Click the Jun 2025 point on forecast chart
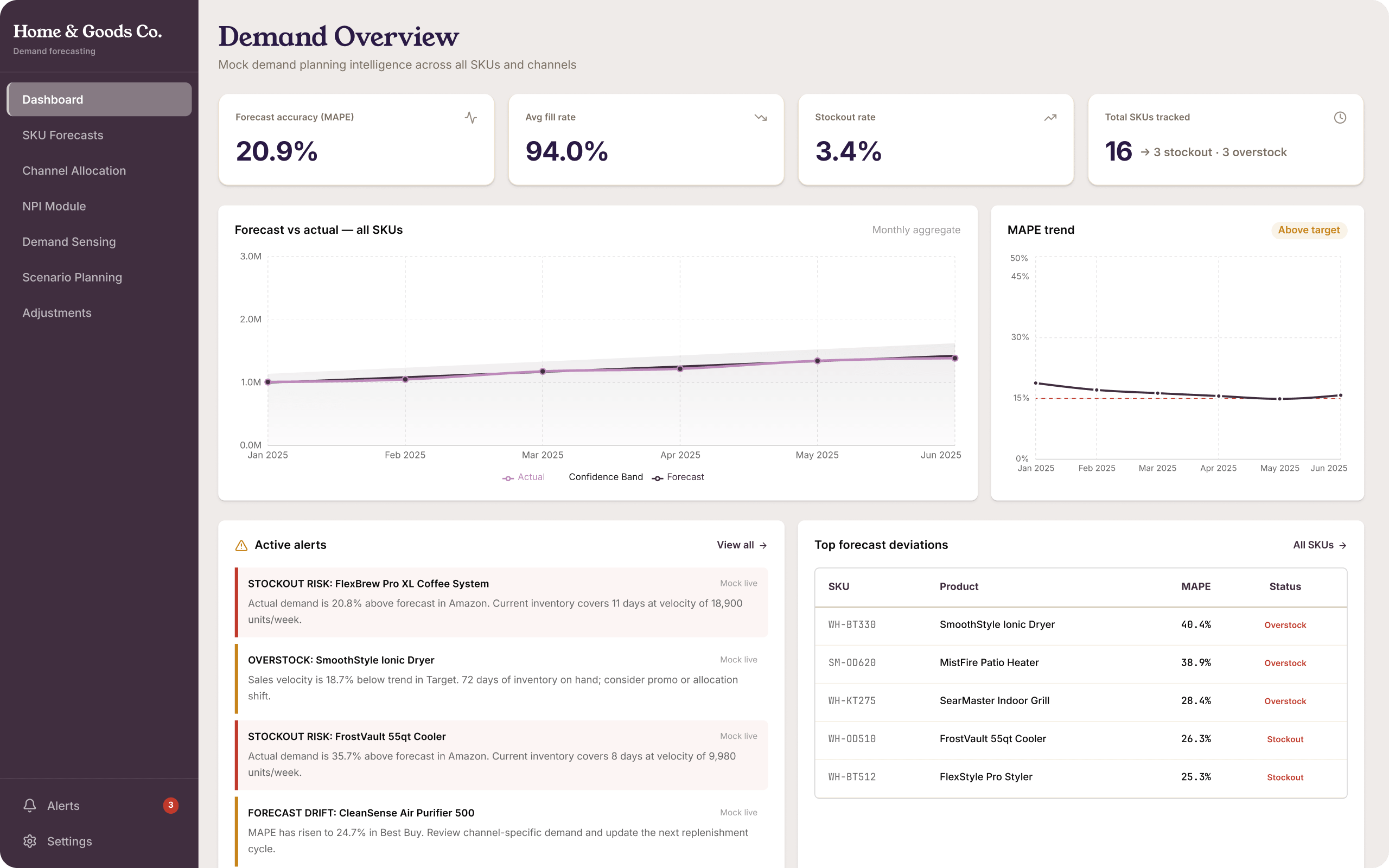 (x=955, y=358)
